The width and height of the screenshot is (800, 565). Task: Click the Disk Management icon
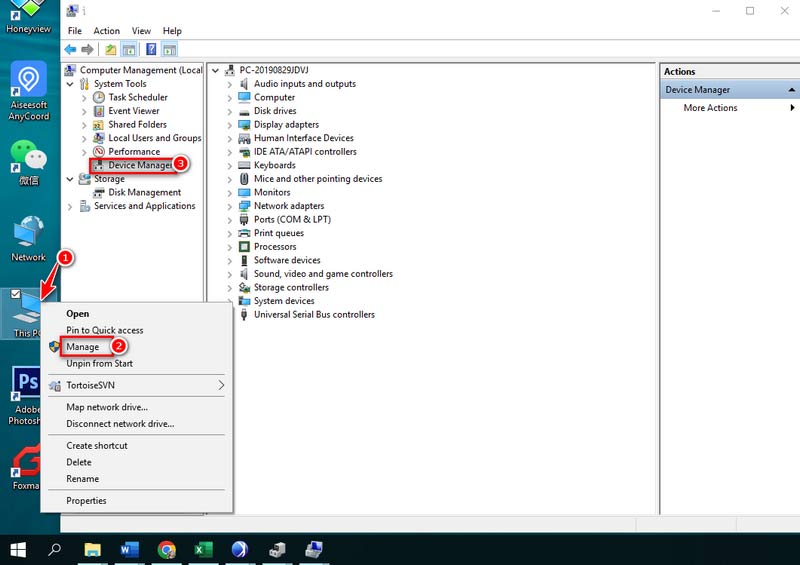click(x=99, y=192)
